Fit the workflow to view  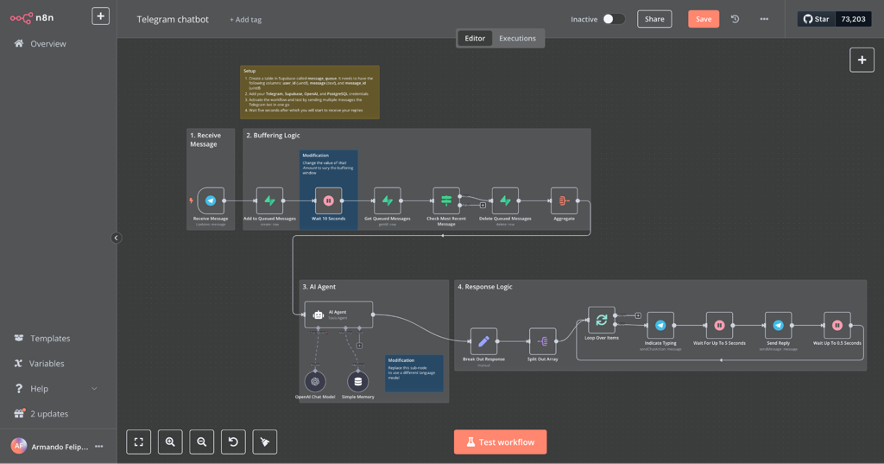139,442
